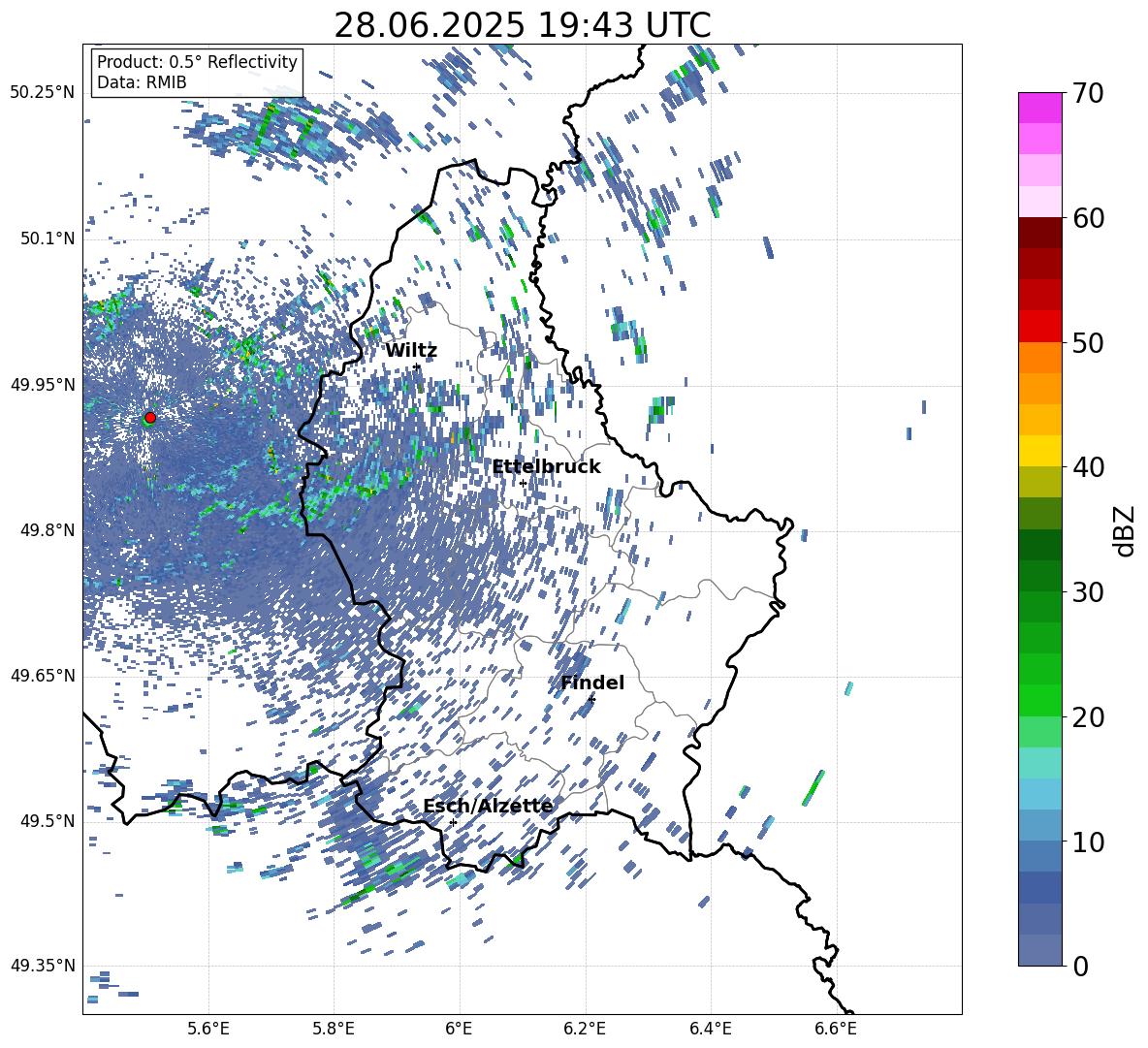Click the 49.35°N latitude label
Screen dimensions: 1148x1048
point(43,966)
